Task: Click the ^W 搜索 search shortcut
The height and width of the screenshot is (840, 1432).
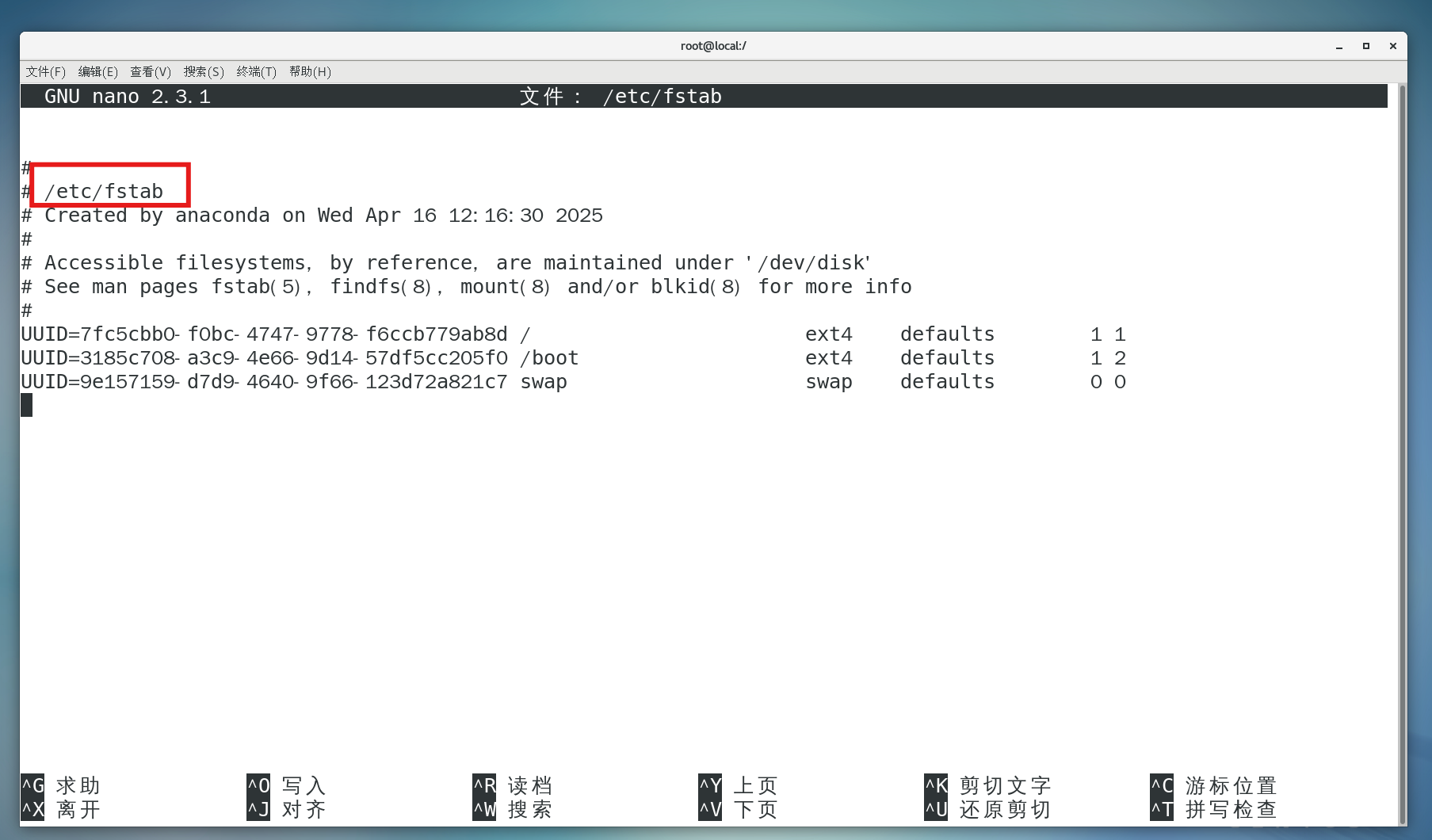Action: 511,810
